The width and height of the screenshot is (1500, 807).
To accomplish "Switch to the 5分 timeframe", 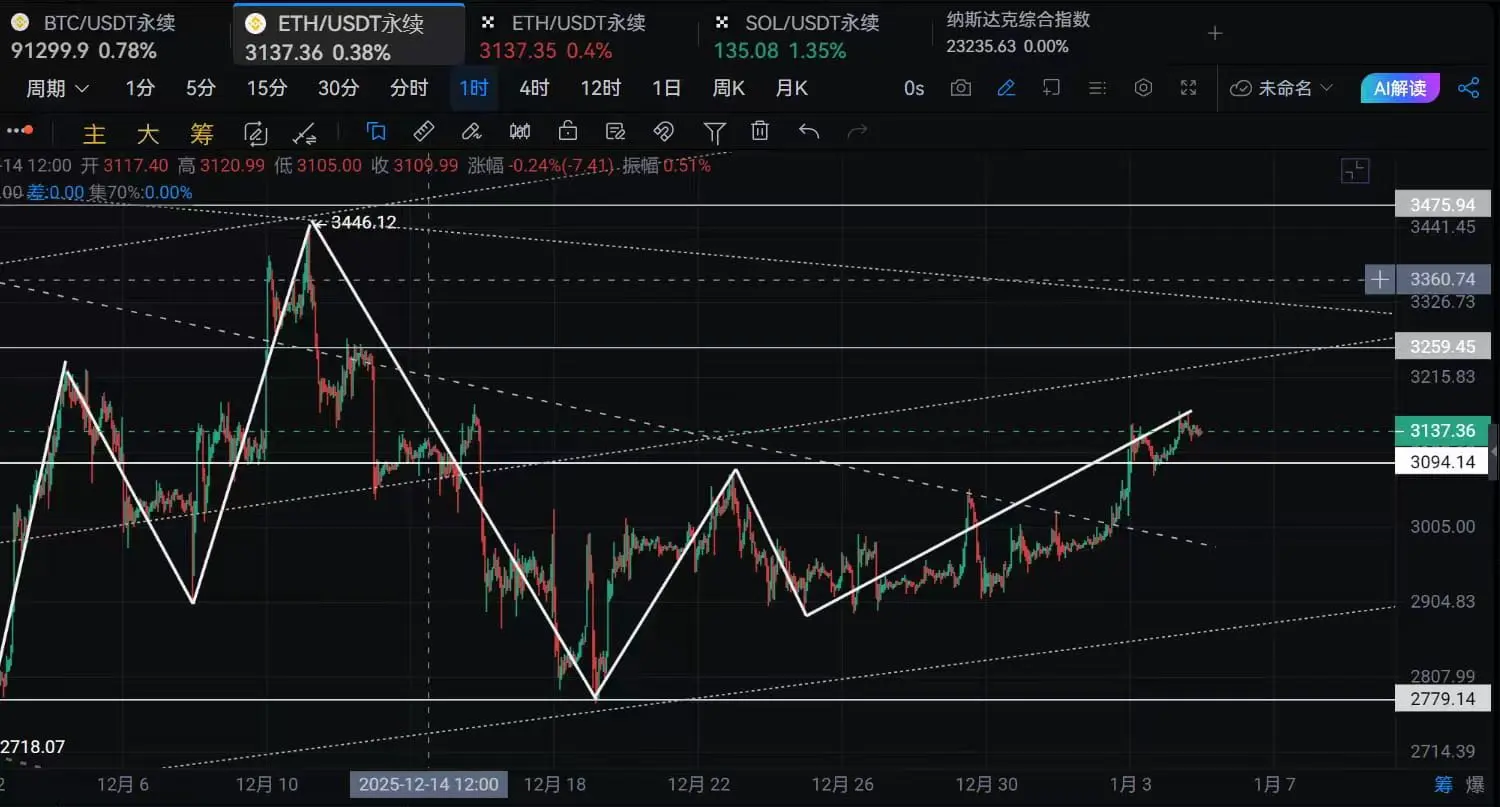I will tap(201, 88).
